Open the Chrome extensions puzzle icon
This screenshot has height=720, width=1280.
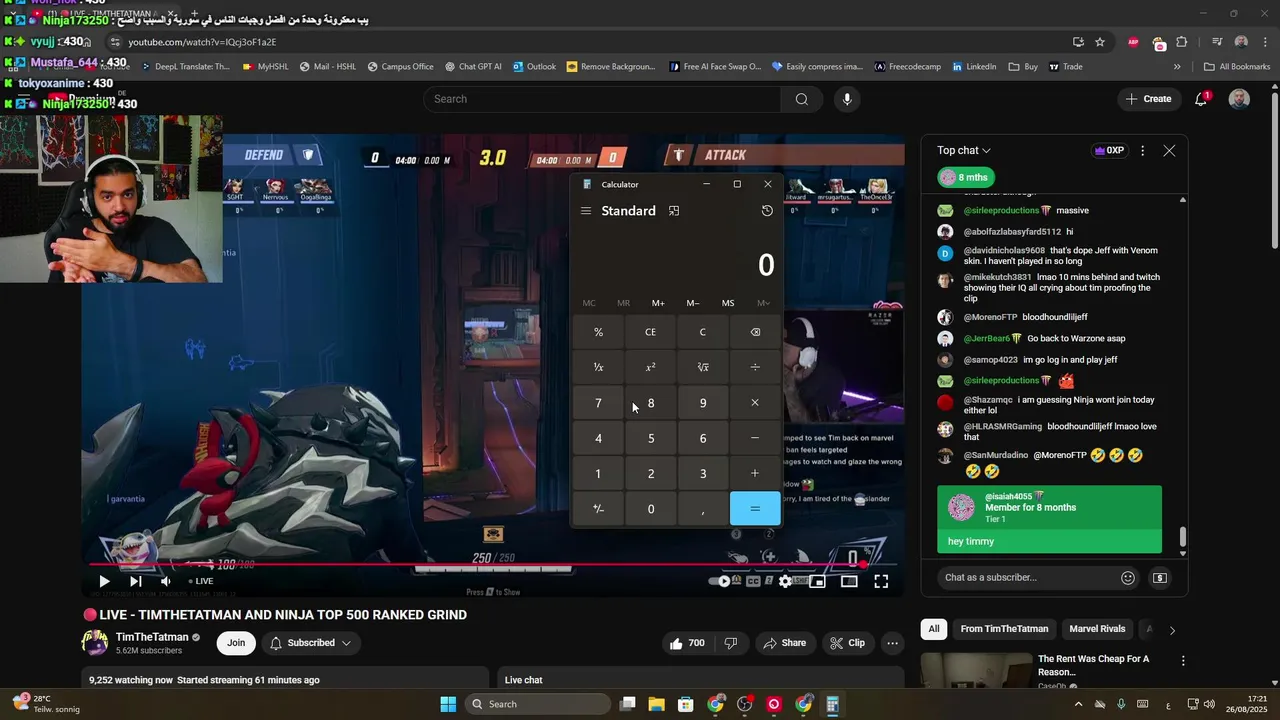[x=1182, y=42]
